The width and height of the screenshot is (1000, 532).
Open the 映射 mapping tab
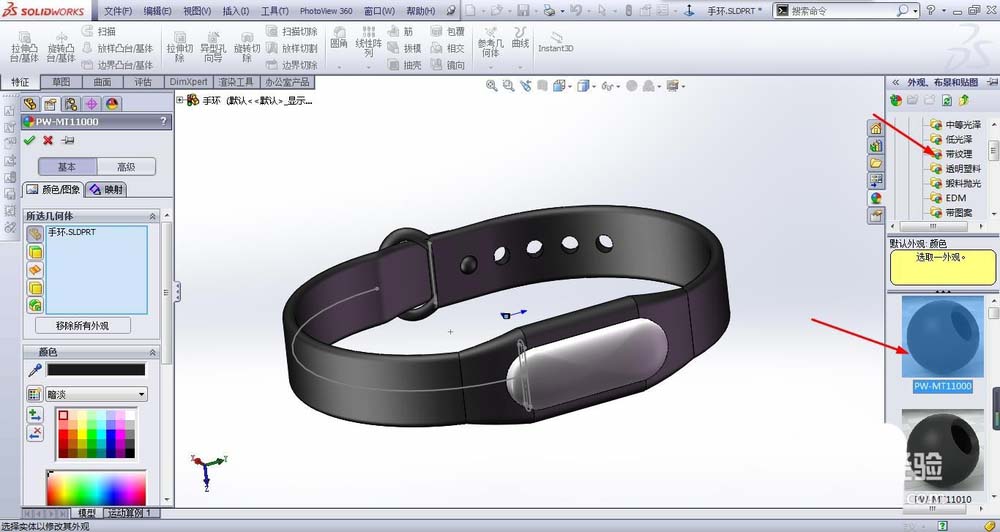pyautogui.click(x=107, y=189)
